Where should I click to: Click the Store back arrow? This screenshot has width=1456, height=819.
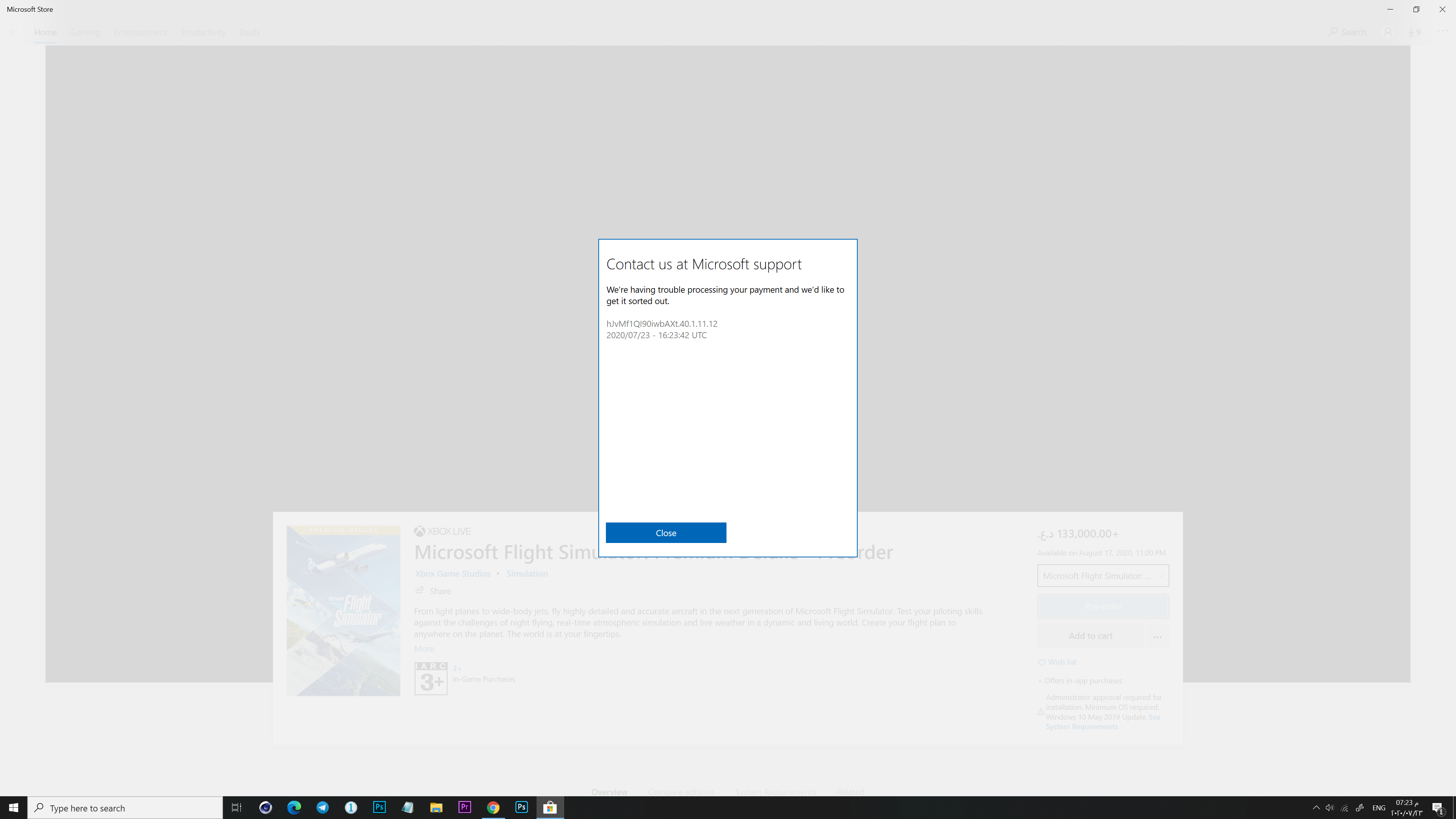14,32
